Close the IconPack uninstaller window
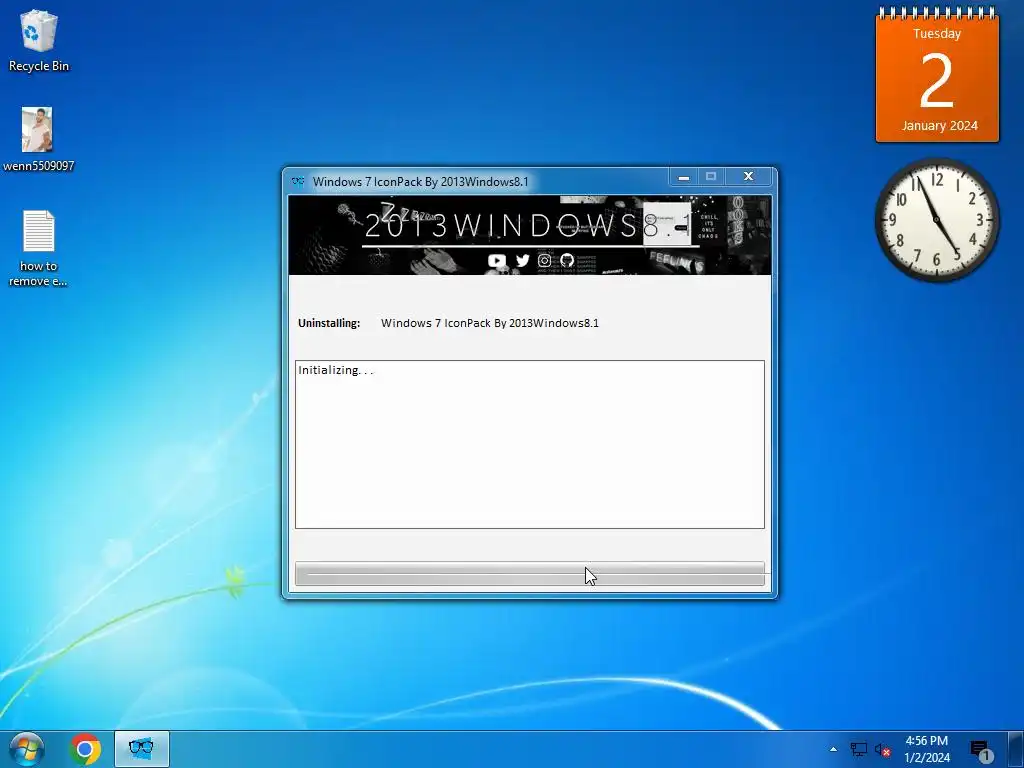 tap(748, 176)
